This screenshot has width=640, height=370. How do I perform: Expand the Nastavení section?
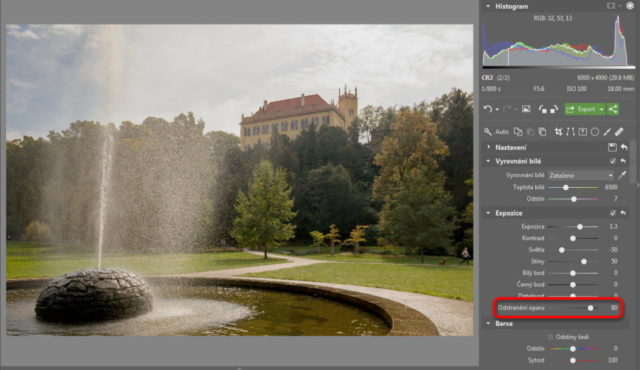coord(488,147)
